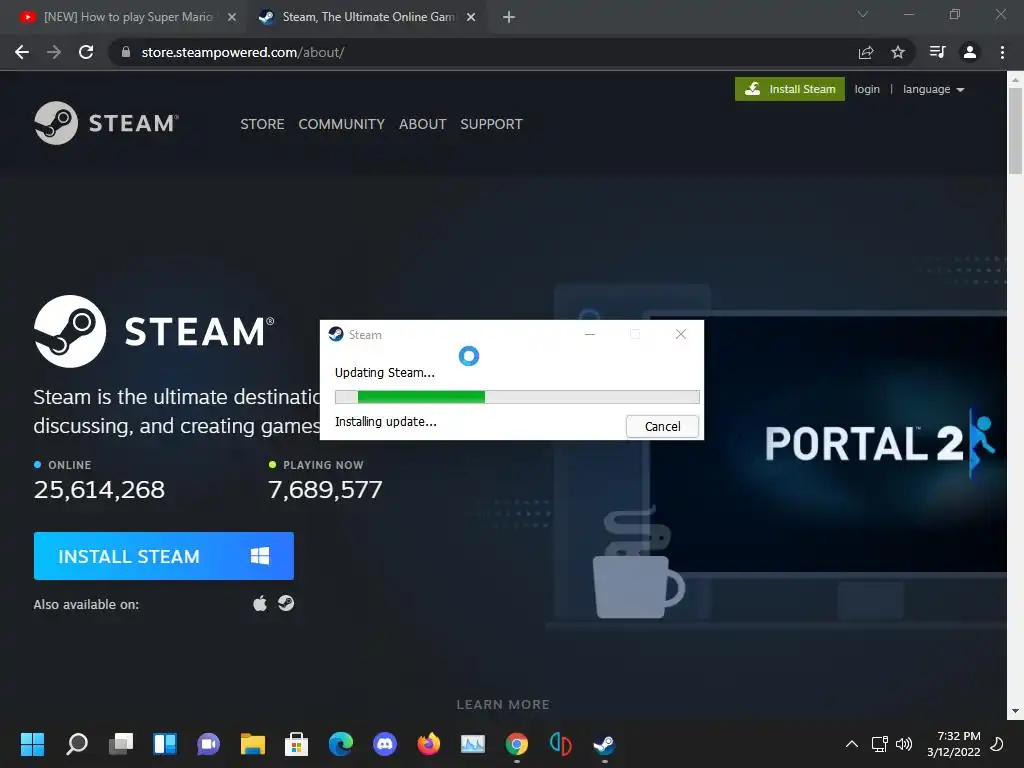Minimize the Steam updater dialog

[590, 334]
